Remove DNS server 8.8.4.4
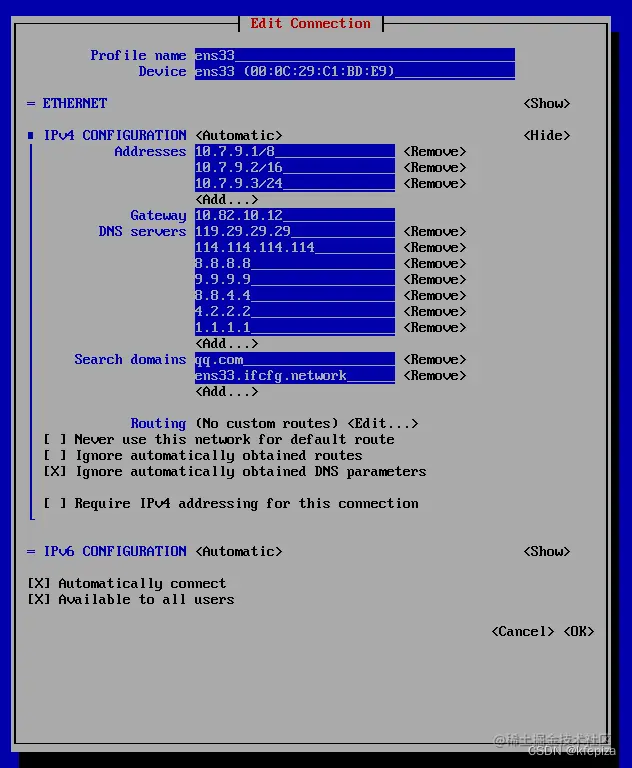This screenshot has width=632, height=768. (x=435, y=295)
